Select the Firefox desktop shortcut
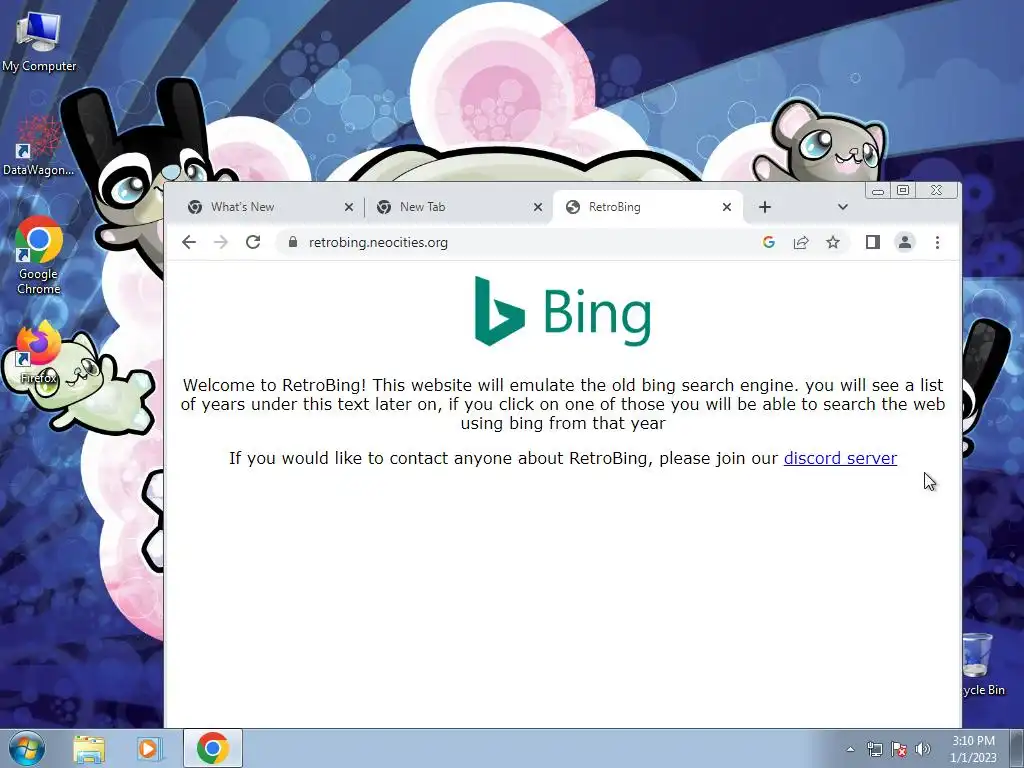Viewport: 1024px width, 768px height. (x=39, y=353)
